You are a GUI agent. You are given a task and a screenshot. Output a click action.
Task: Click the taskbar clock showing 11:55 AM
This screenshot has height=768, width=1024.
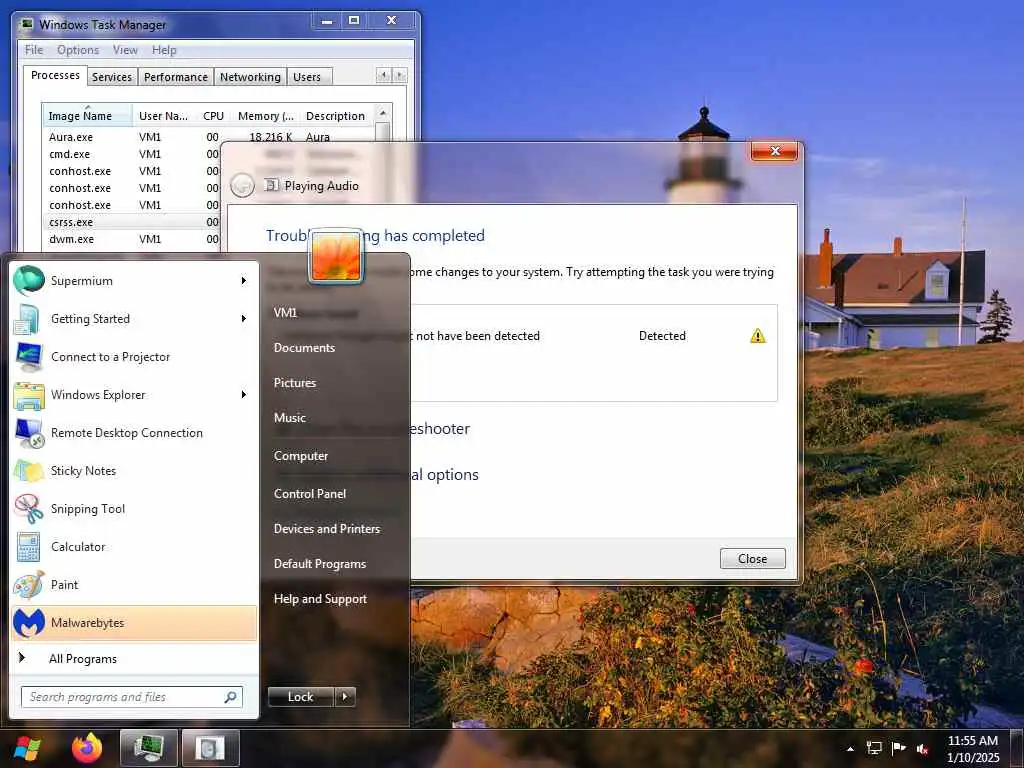(972, 748)
